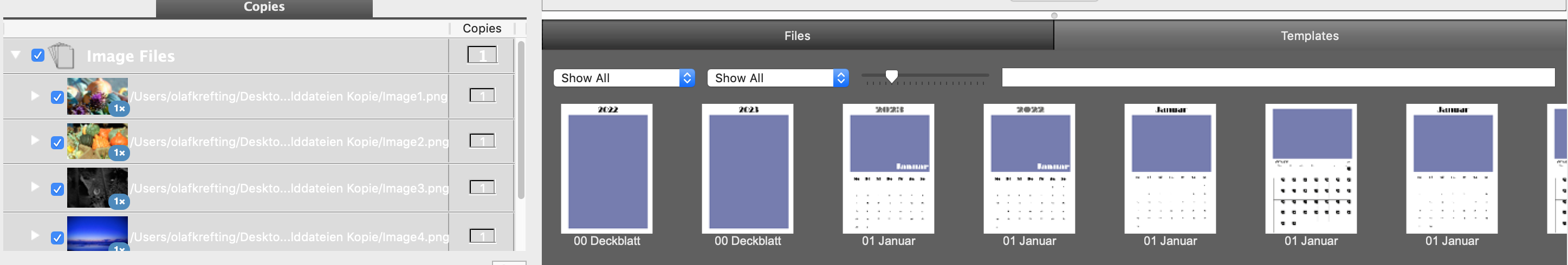Collapse the Image Files group
This screenshot has height=265, width=1568.
[x=16, y=55]
